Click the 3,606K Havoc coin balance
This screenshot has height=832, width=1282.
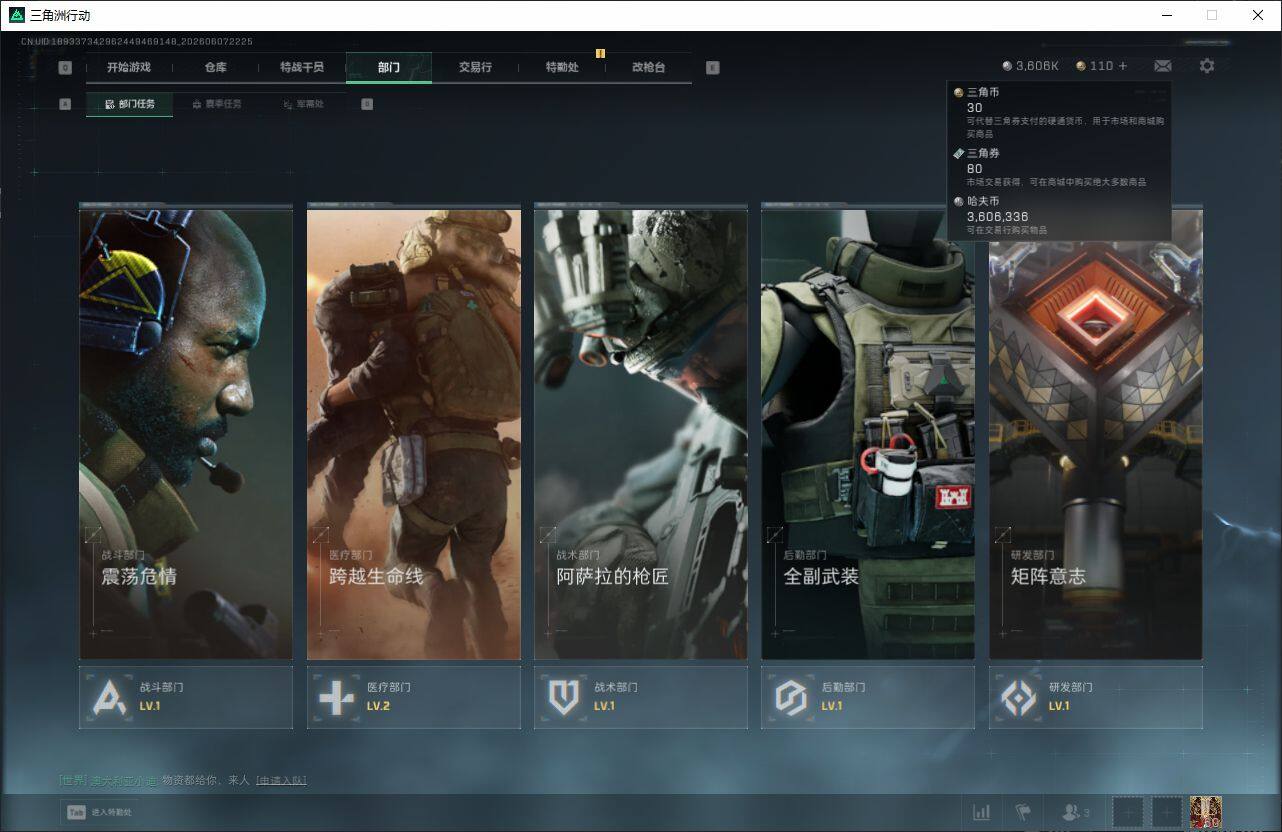[1030, 66]
